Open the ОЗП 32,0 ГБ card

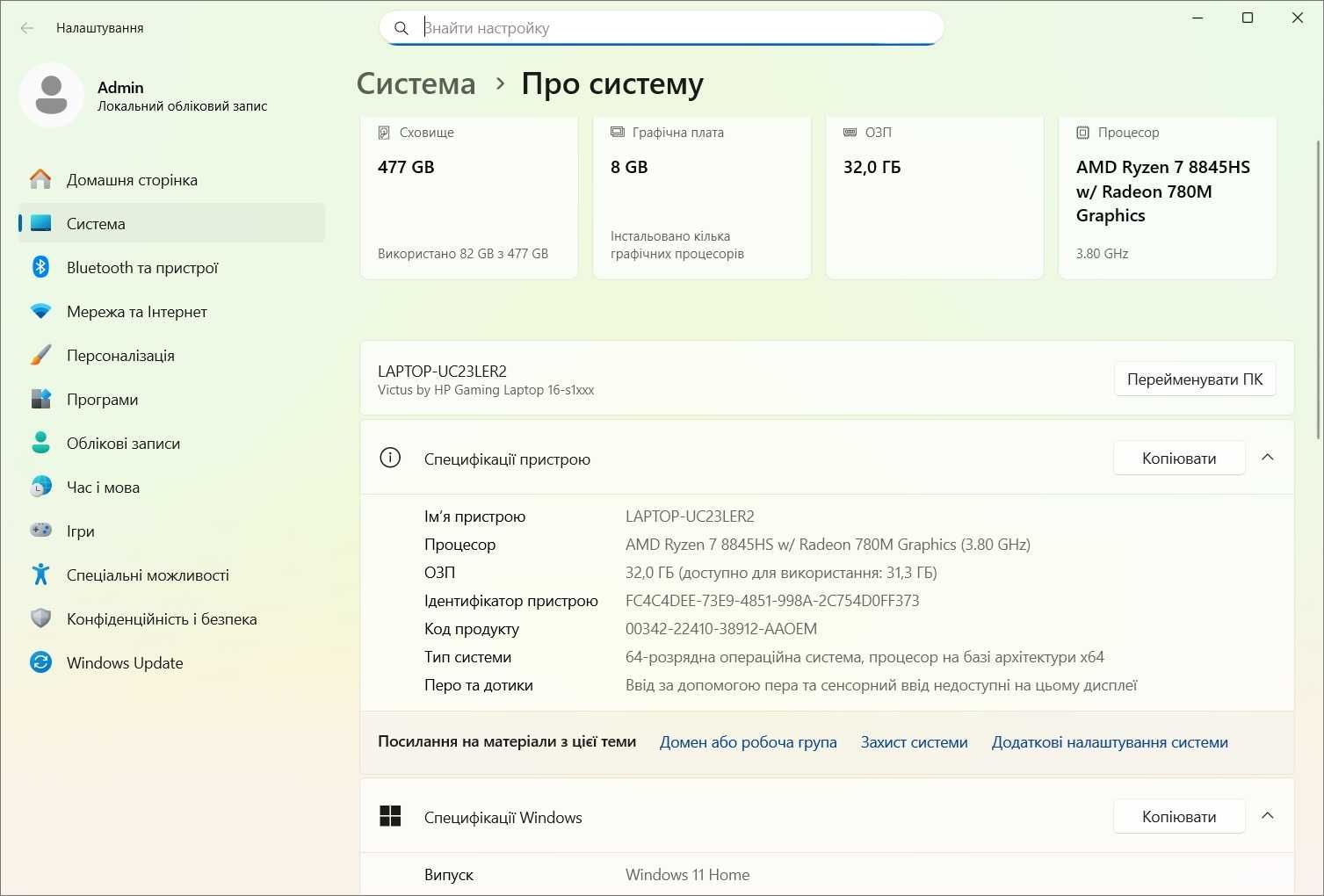935,198
